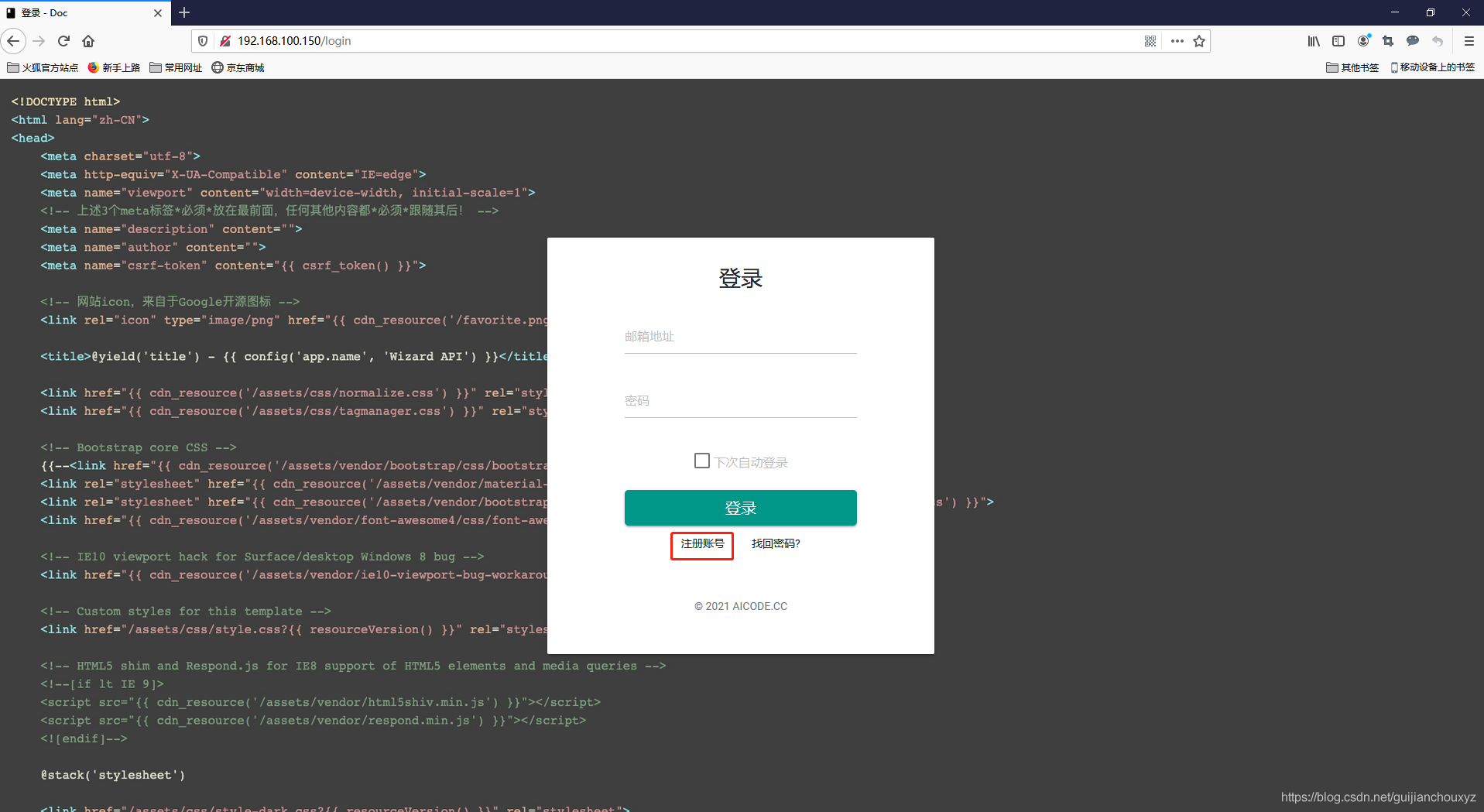Image resolution: width=1484 pixels, height=812 pixels.
Task: Click the html5shiv.min.js script line
Action: (320, 702)
